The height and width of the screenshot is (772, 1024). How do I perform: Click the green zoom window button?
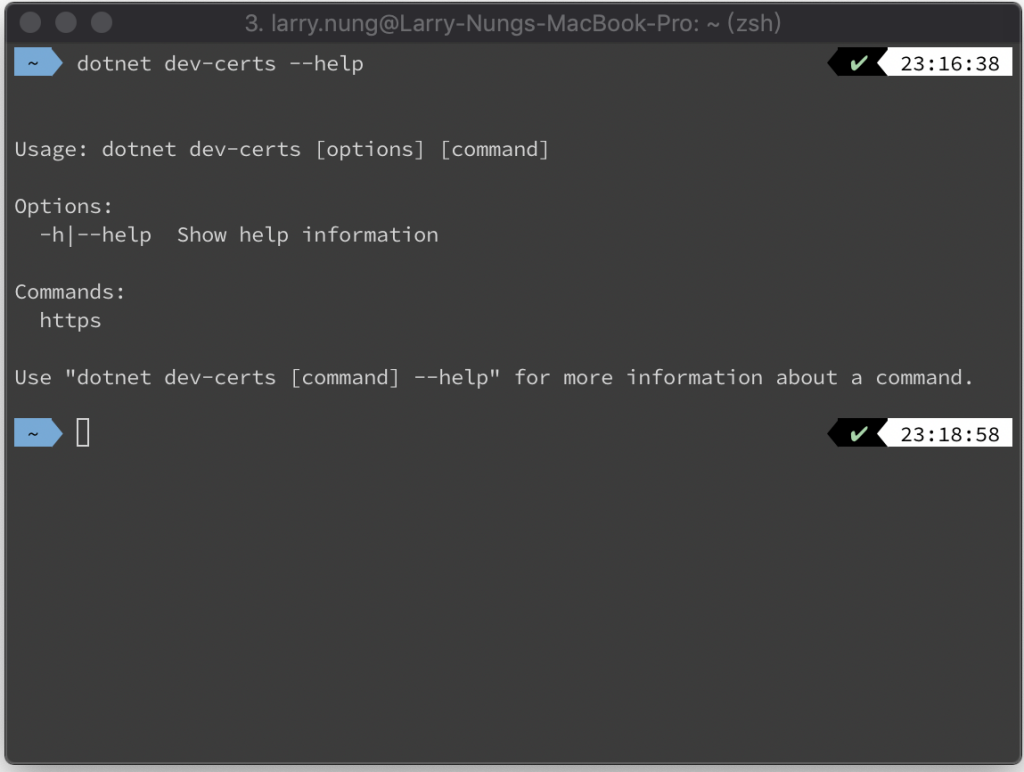[x=101, y=22]
